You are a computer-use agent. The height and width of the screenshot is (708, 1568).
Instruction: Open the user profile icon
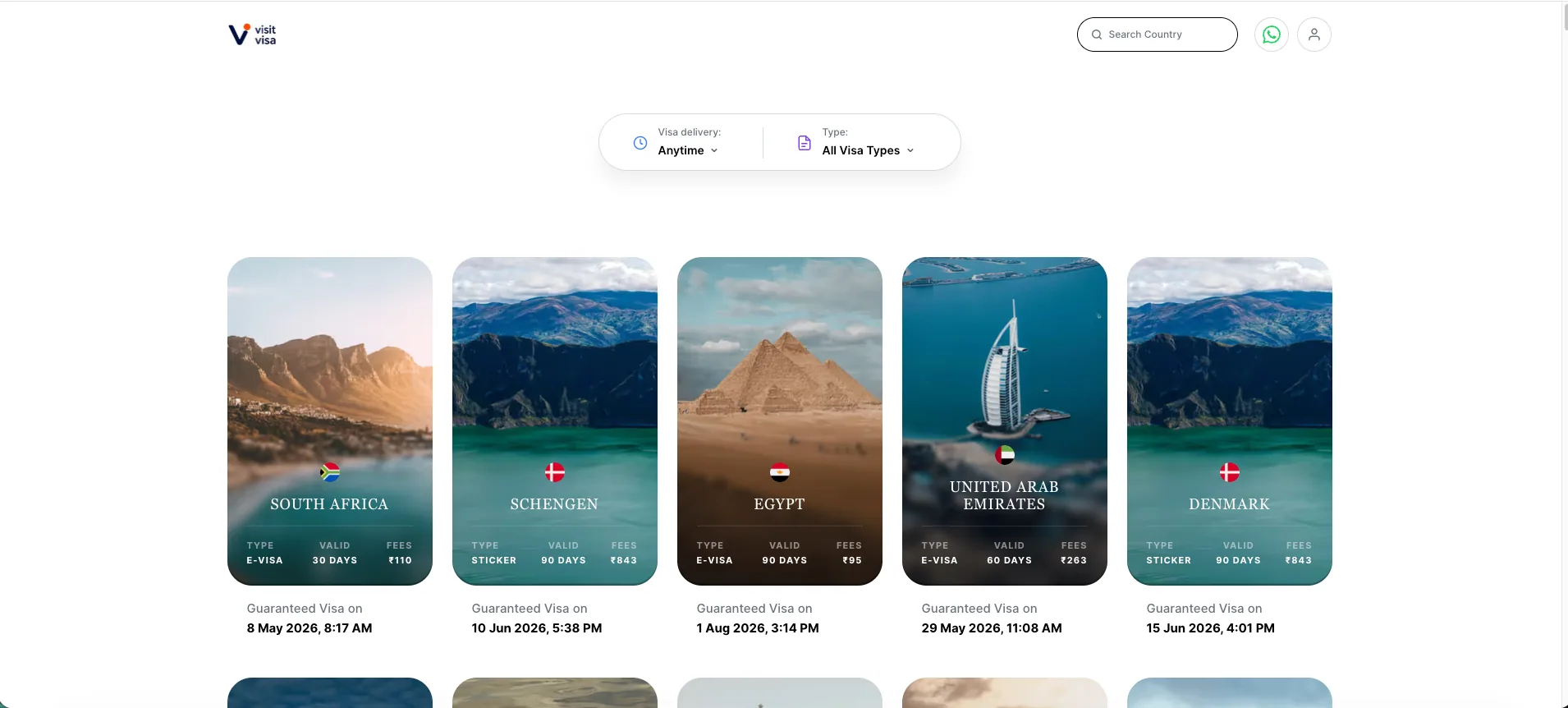click(x=1314, y=34)
